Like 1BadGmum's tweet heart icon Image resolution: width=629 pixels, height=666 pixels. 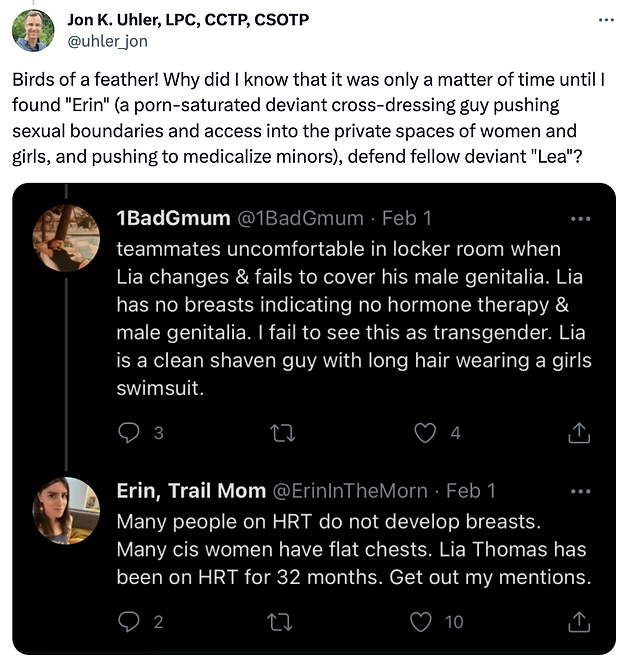[x=426, y=432]
